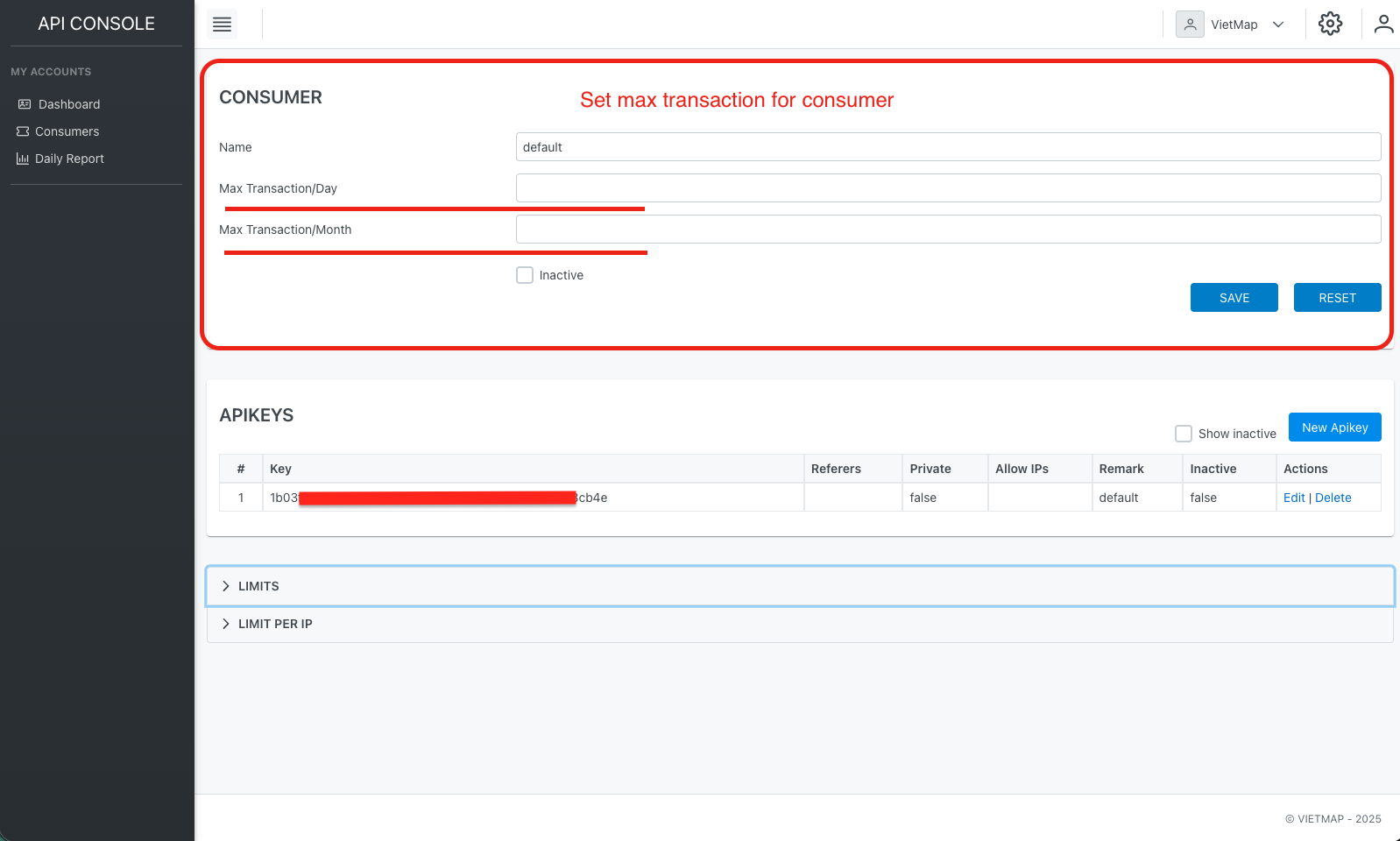The height and width of the screenshot is (841, 1400).
Task: Tick the Inactive checkbox
Action: click(525, 275)
